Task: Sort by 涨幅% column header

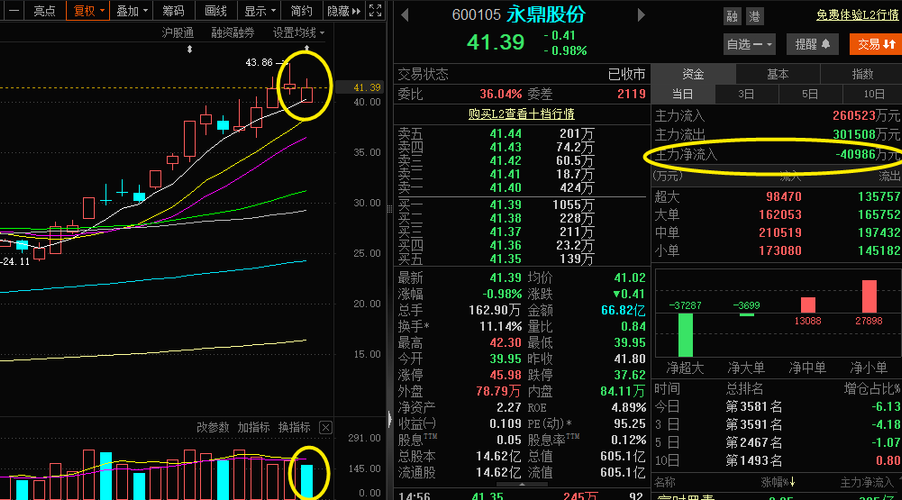Action: (778, 482)
